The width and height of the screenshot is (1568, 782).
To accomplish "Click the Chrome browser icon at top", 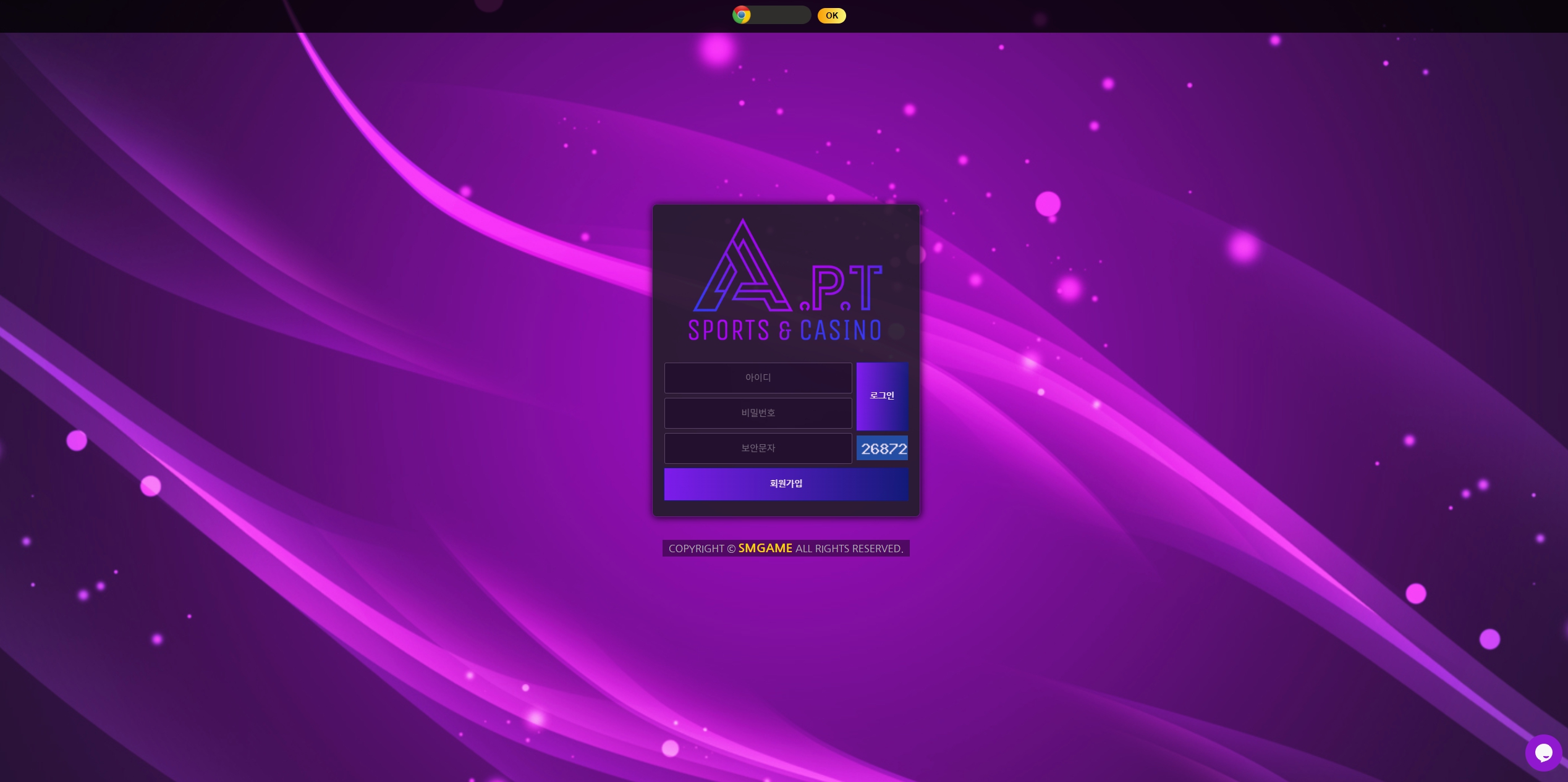I will [x=742, y=15].
